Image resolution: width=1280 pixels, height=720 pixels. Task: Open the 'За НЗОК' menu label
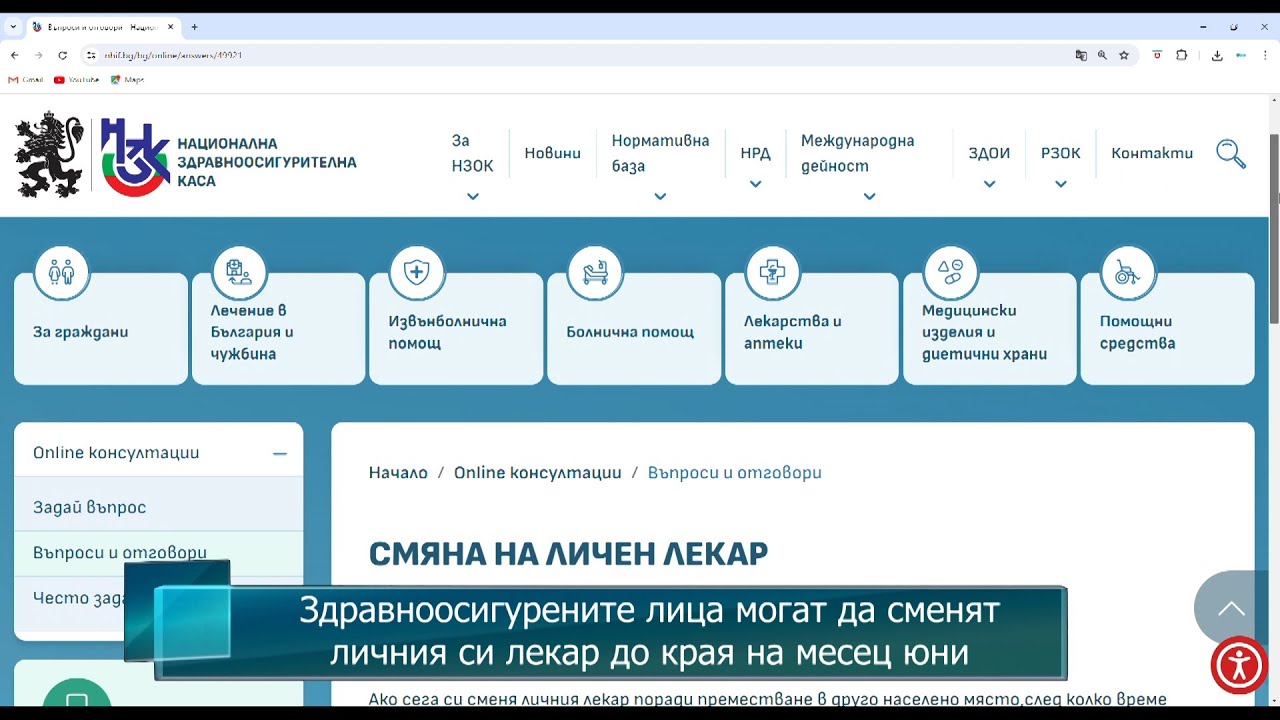coord(472,153)
